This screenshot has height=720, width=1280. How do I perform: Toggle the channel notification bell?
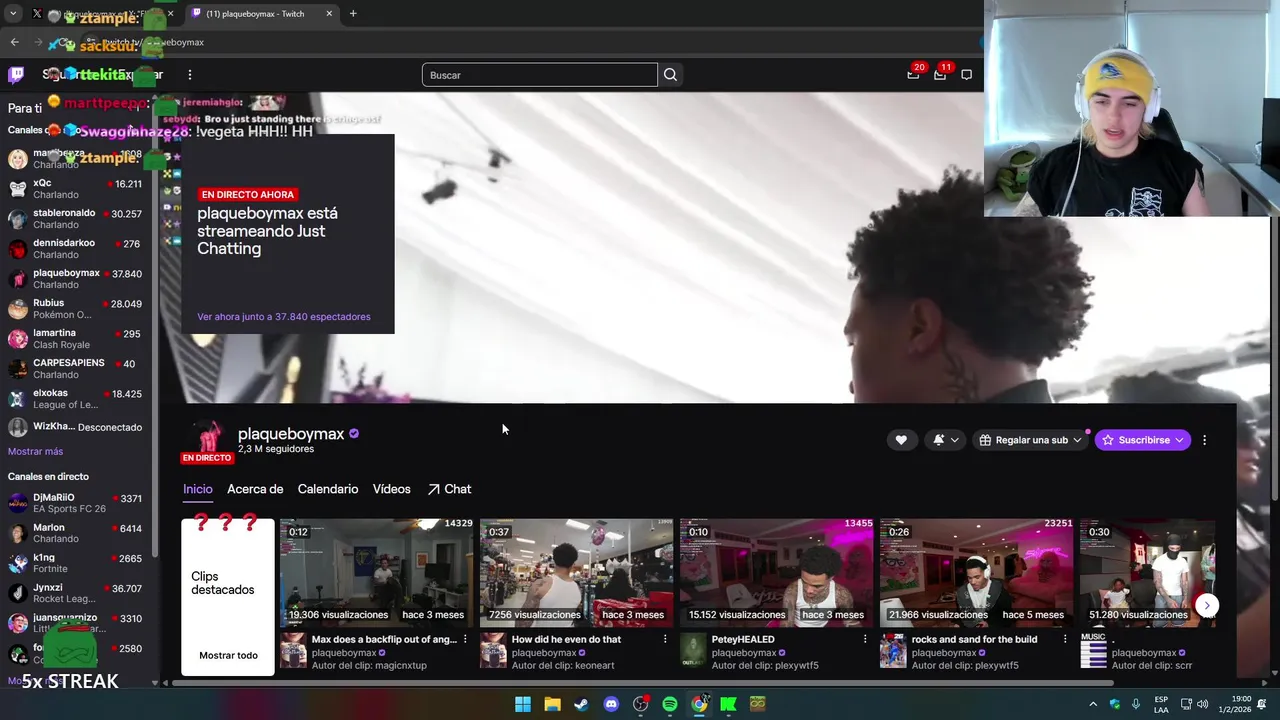(939, 440)
